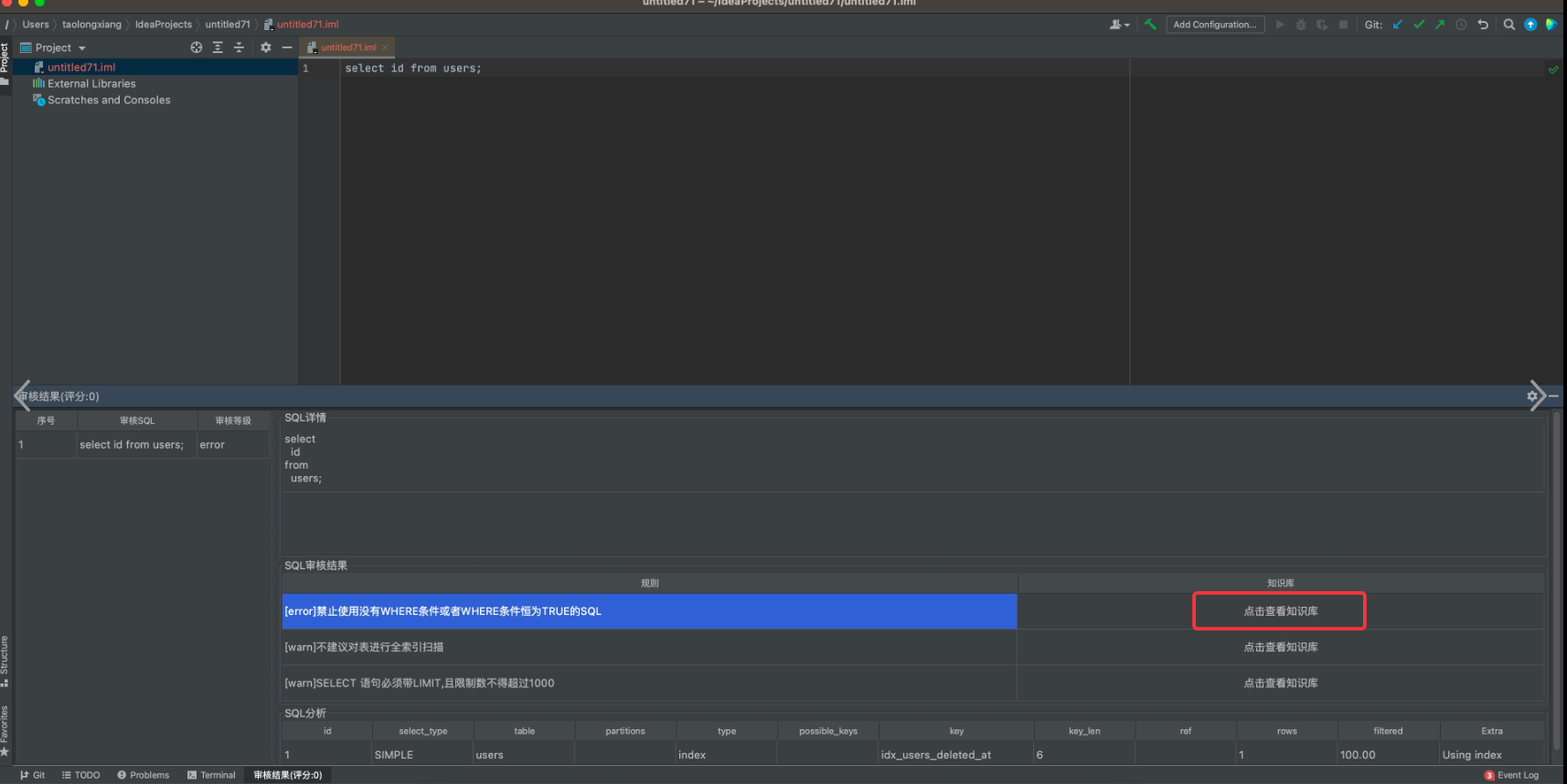Click the Run play icon

click(x=1280, y=25)
